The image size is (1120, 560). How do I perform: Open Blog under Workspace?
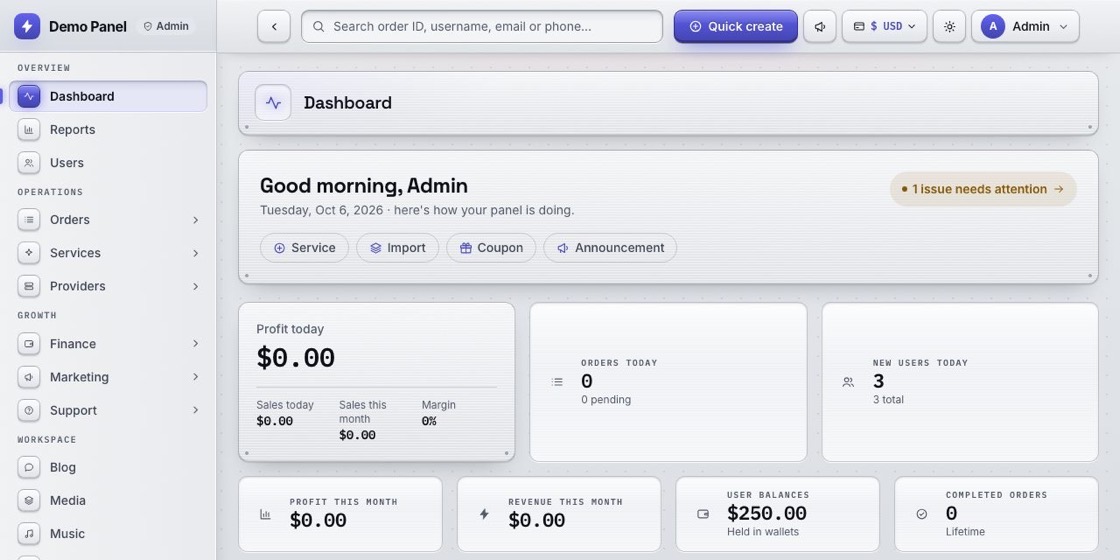point(108,467)
